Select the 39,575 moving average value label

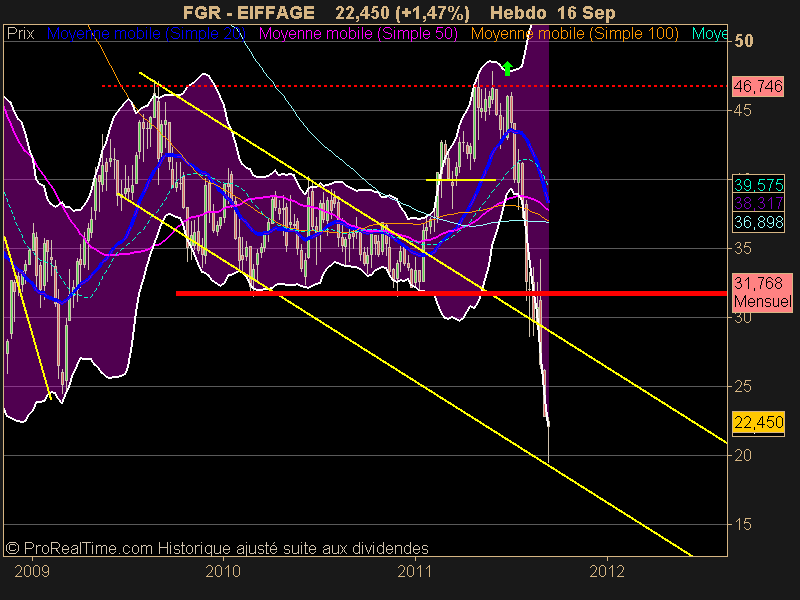tap(759, 185)
